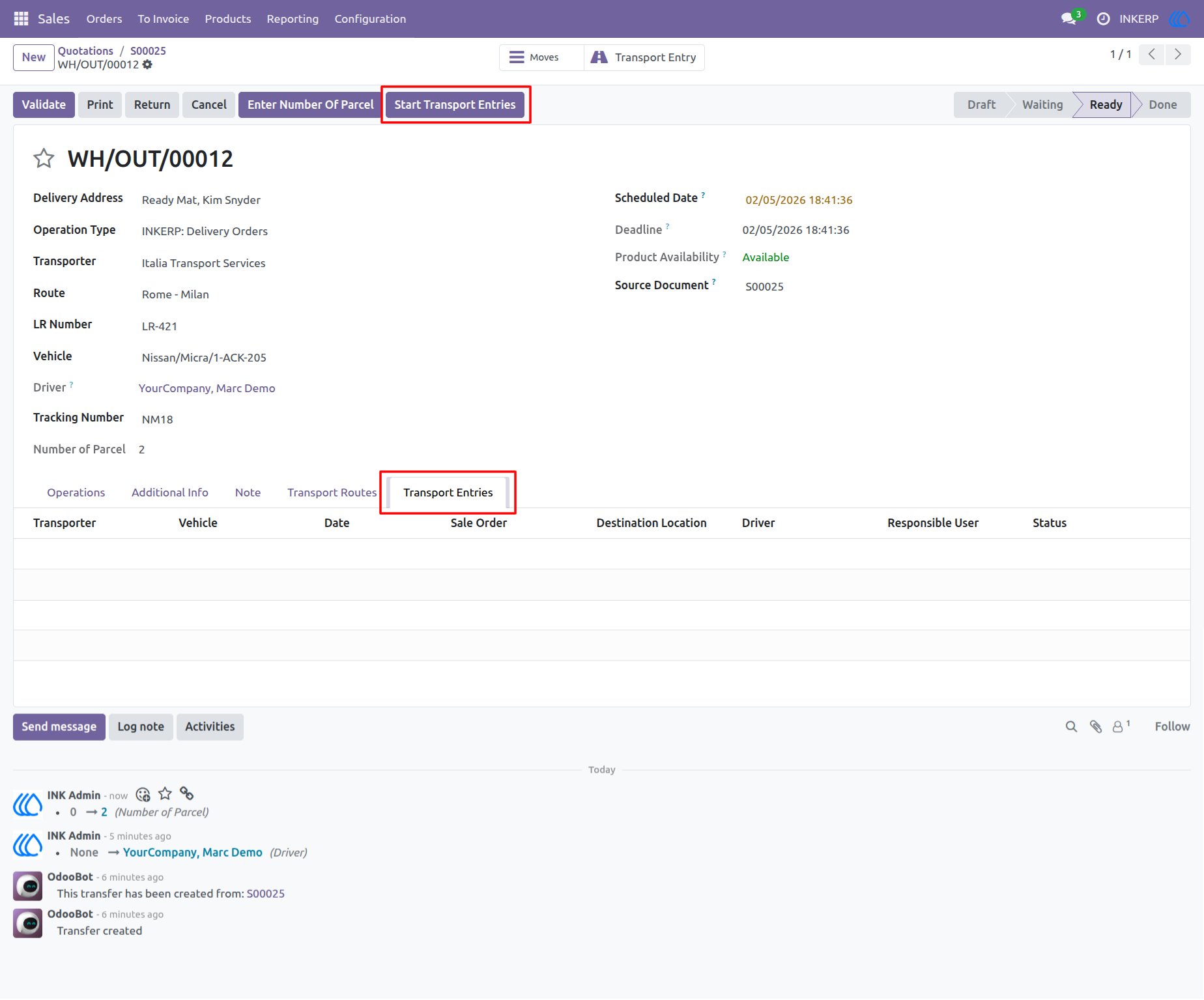Open the To Invoice menu
Viewport: 1204px width, 1000px height.
click(164, 19)
